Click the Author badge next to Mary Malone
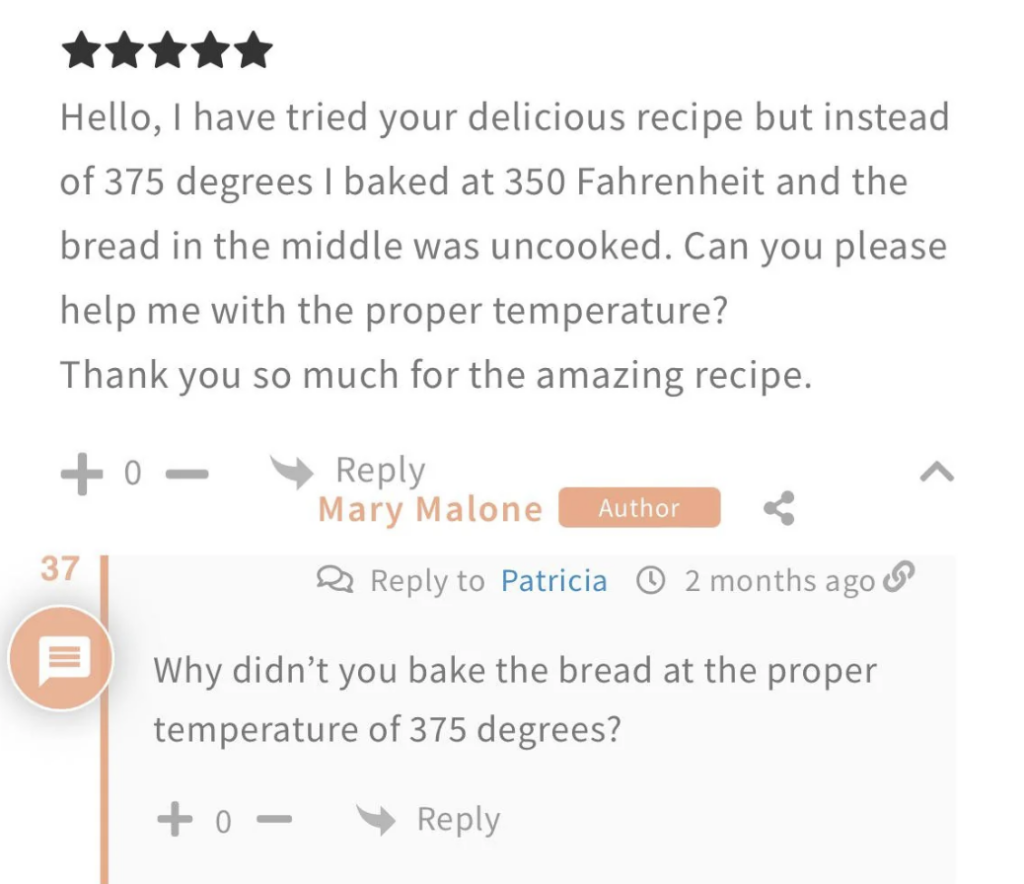Screen dimensions: 1024x884 pos(639,507)
